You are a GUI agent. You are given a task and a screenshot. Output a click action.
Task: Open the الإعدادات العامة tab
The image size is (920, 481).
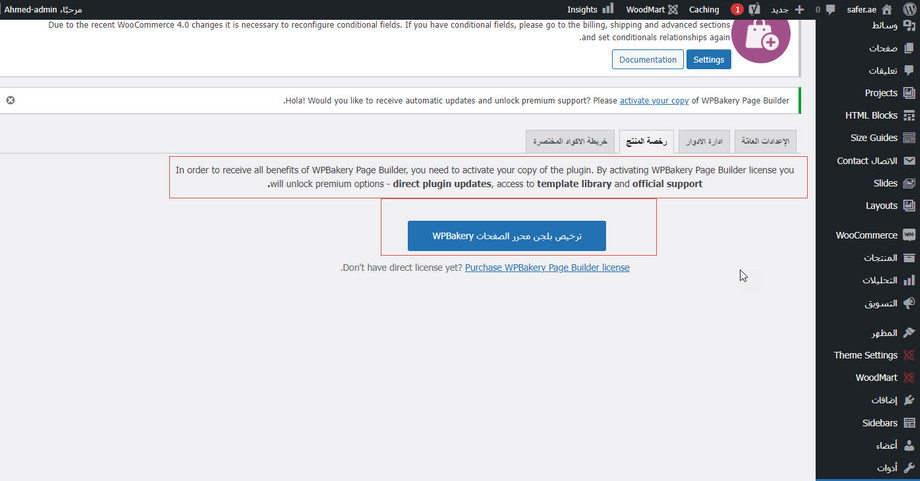(x=765, y=141)
